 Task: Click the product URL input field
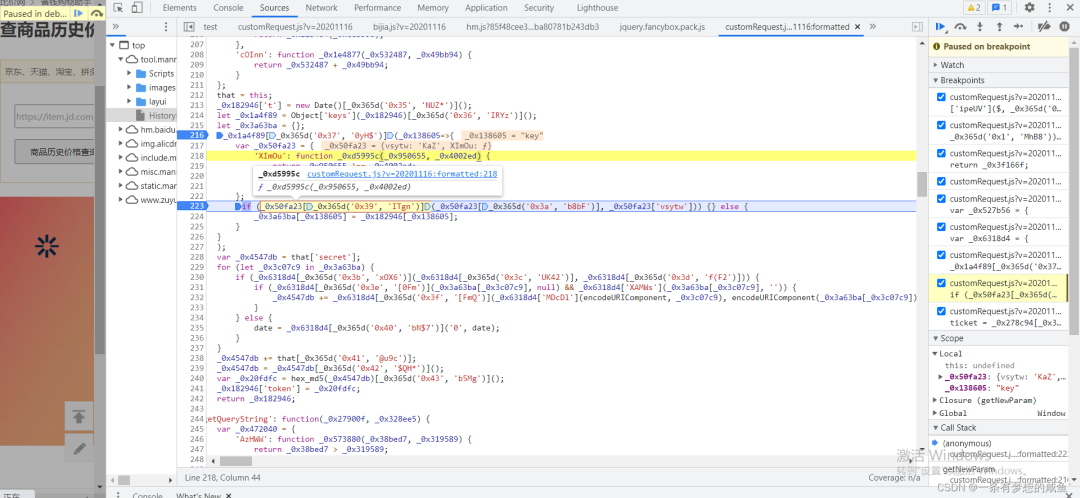tap(53, 117)
